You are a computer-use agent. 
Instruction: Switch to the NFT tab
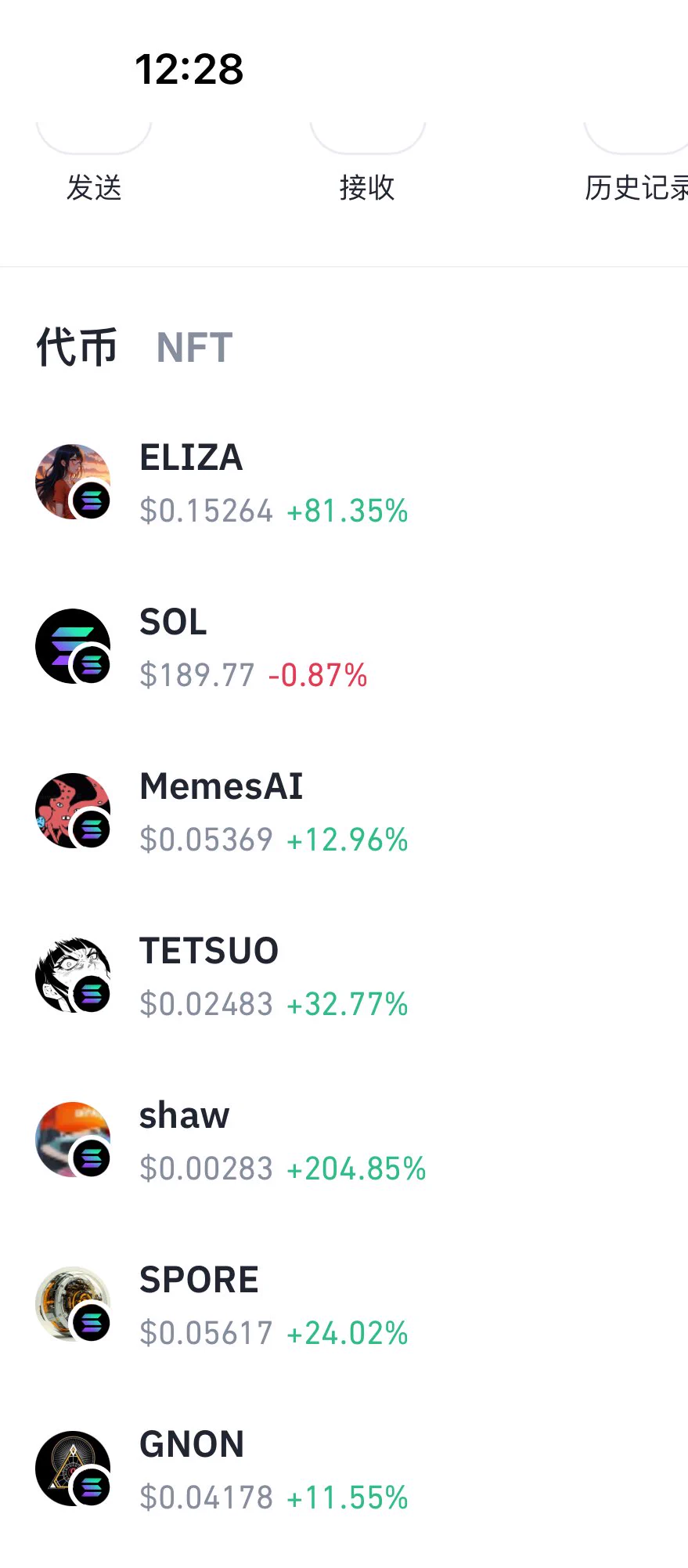coord(194,348)
